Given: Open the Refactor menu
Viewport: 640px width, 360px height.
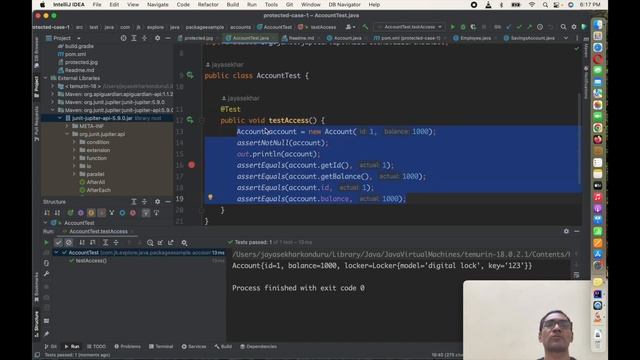Looking at the screenshot, I should [x=208, y=4].
